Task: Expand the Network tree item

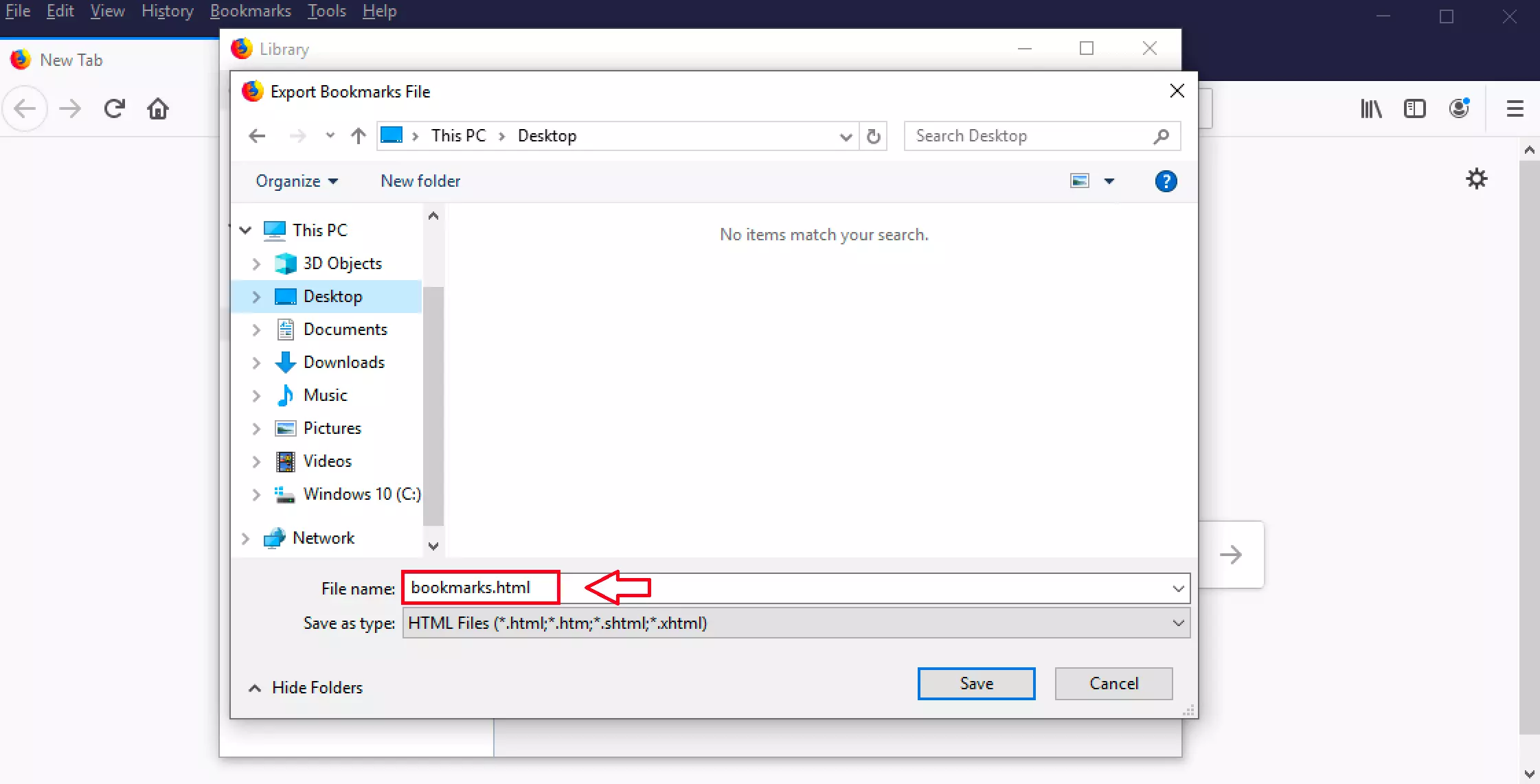Action: tap(246, 538)
